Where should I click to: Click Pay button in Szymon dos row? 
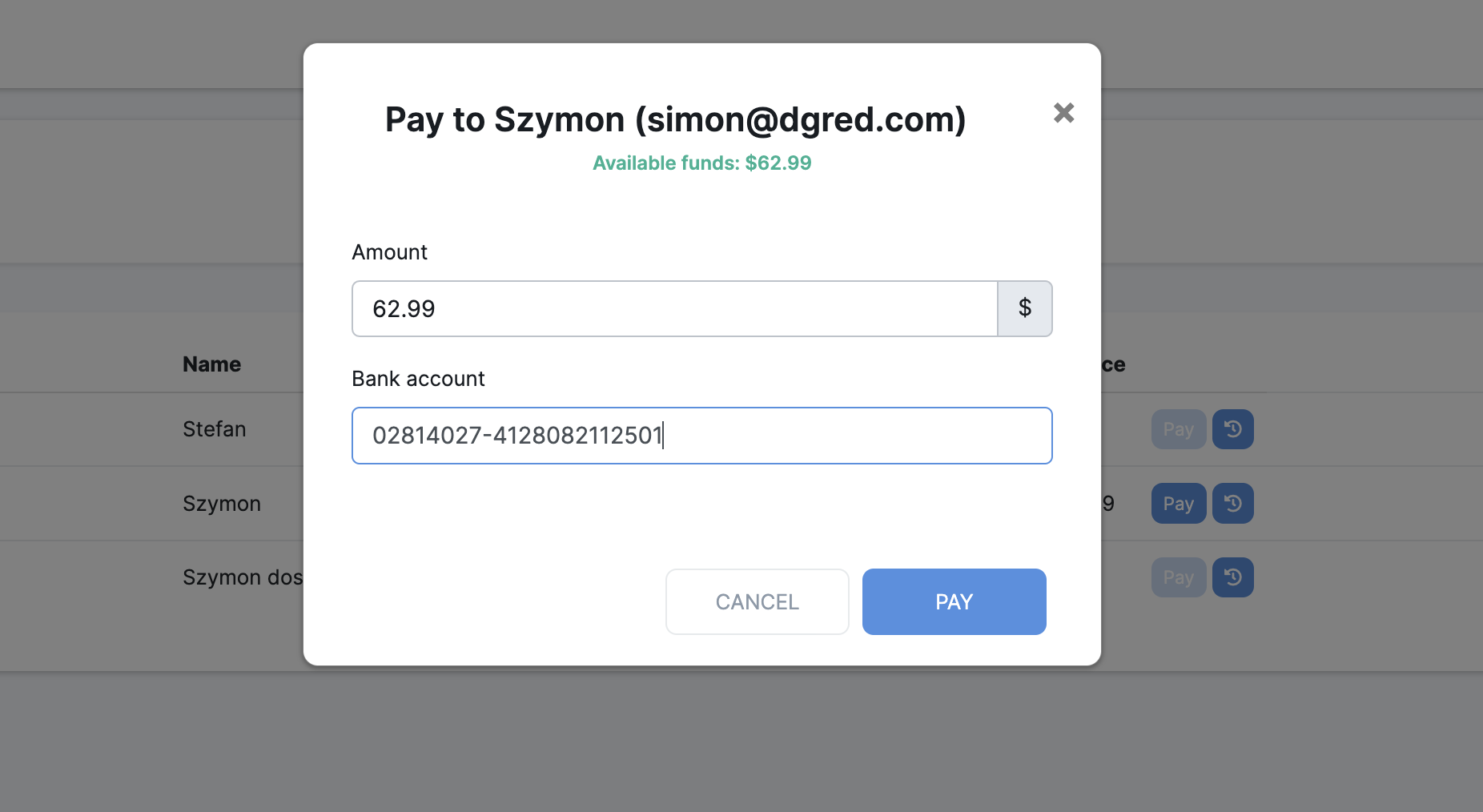pyautogui.click(x=1178, y=577)
